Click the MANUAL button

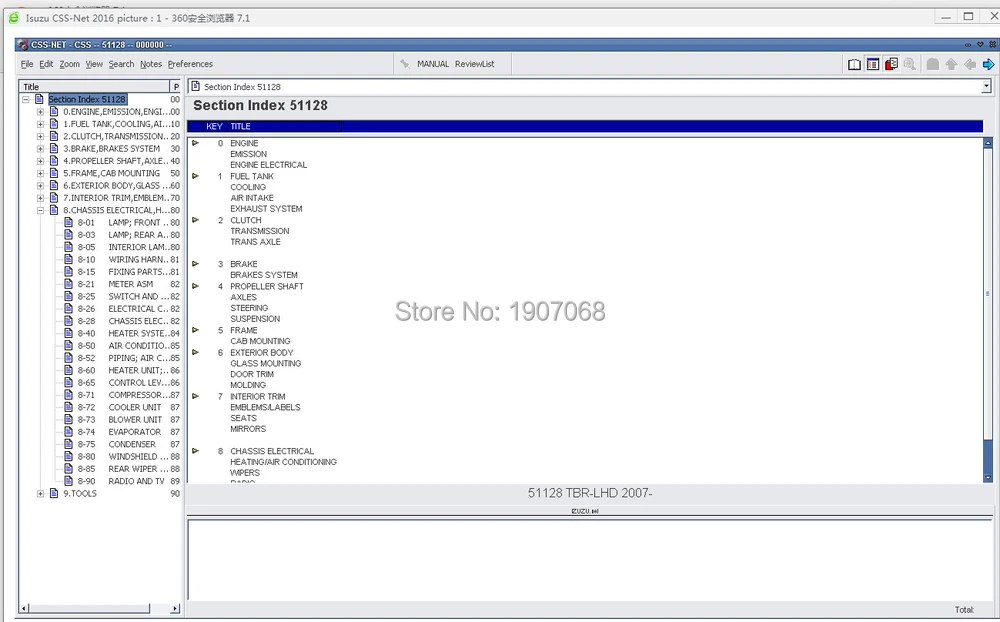pos(433,64)
